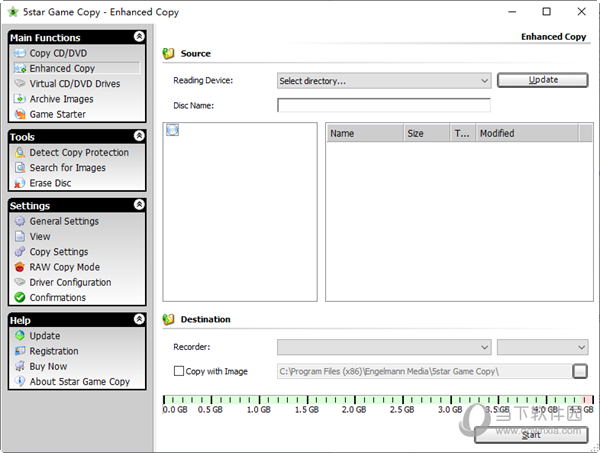
Task: Click the browse button for image path
Action: (580, 371)
